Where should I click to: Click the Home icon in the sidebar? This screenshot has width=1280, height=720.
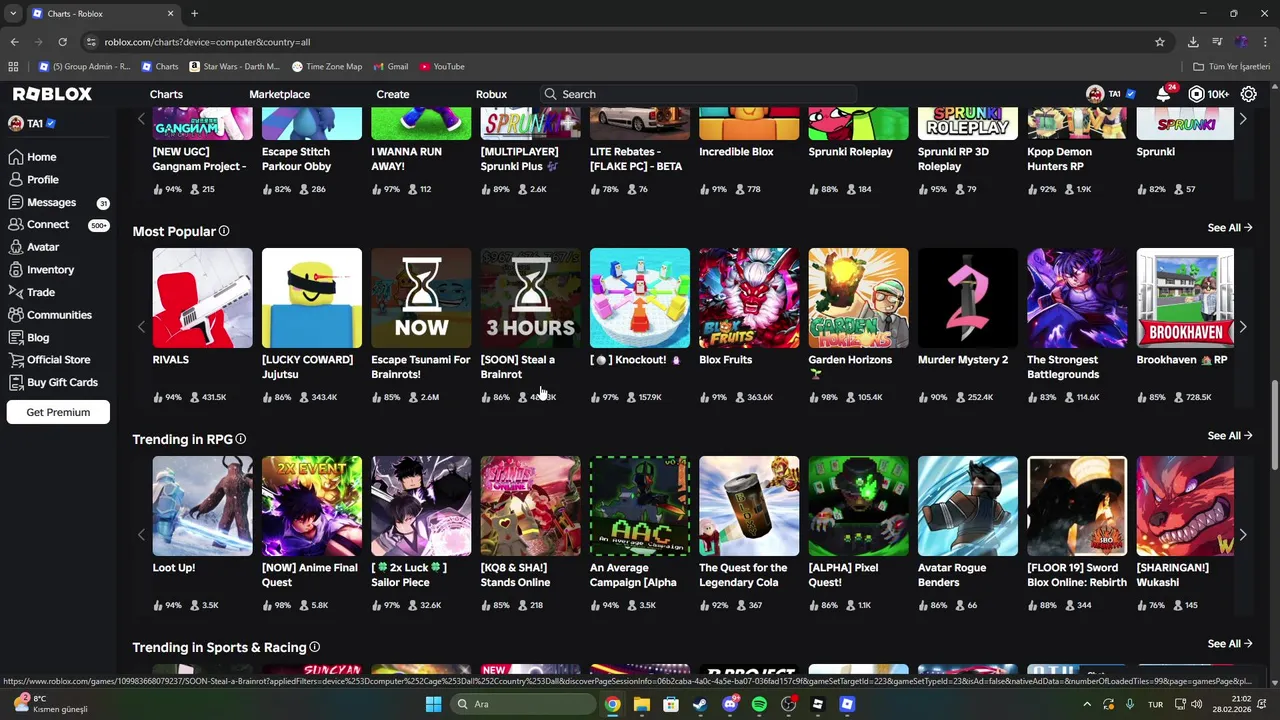[15, 157]
